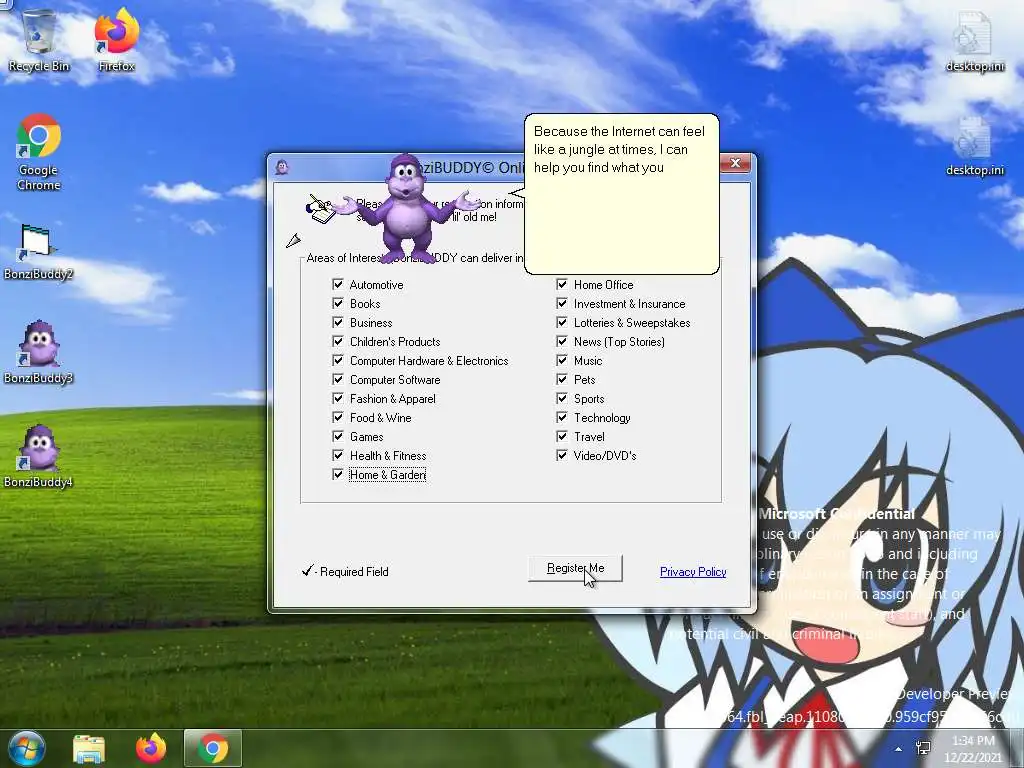Click the network tray icon
This screenshot has width=1024, height=768.
tap(923, 748)
